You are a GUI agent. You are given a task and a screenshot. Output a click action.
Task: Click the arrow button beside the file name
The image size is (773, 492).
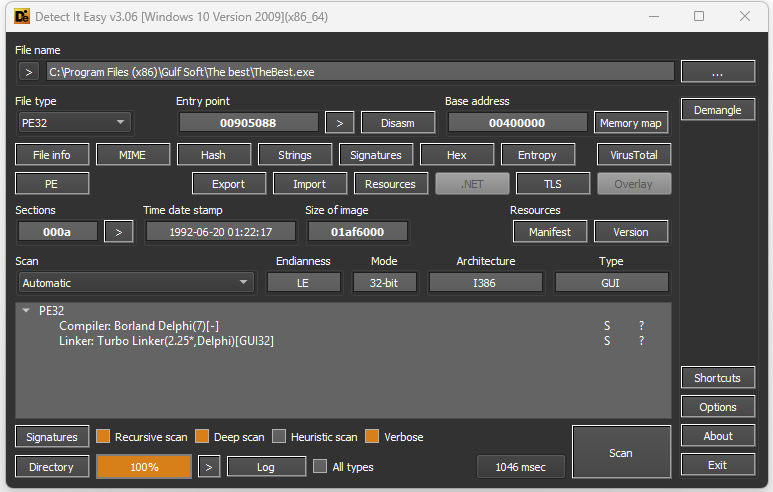tap(29, 72)
